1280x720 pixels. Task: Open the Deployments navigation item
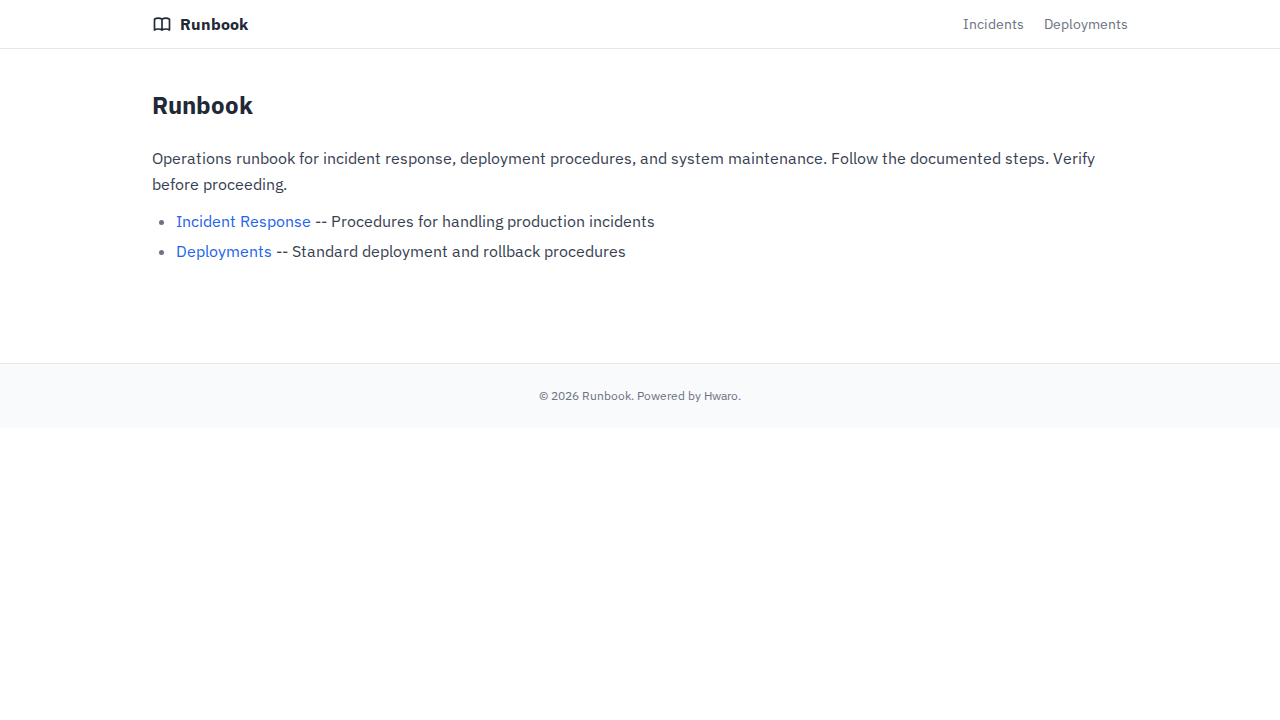pyautogui.click(x=1085, y=24)
